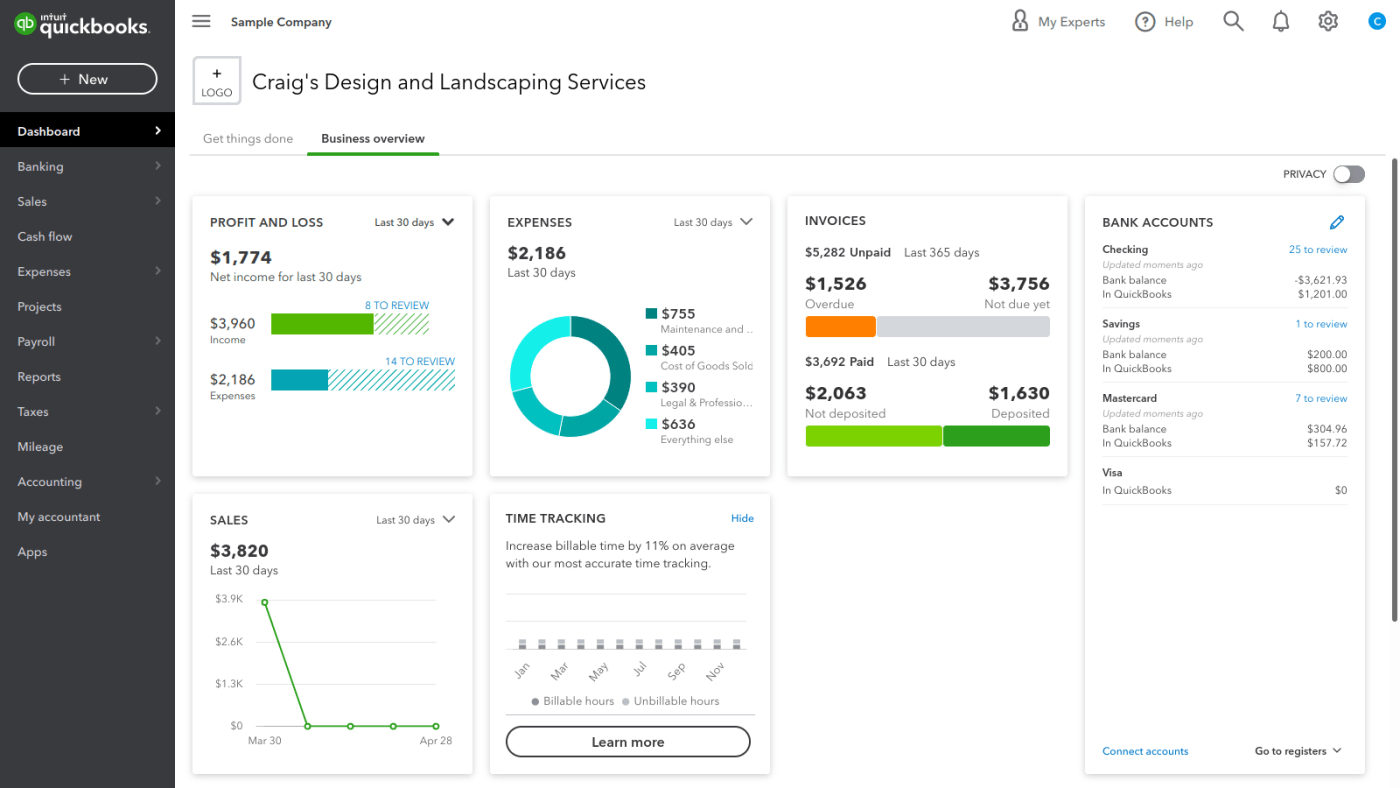This screenshot has width=1400, height=788.
Task: Open settings with the gear icon
Action: click(1327, 20)
